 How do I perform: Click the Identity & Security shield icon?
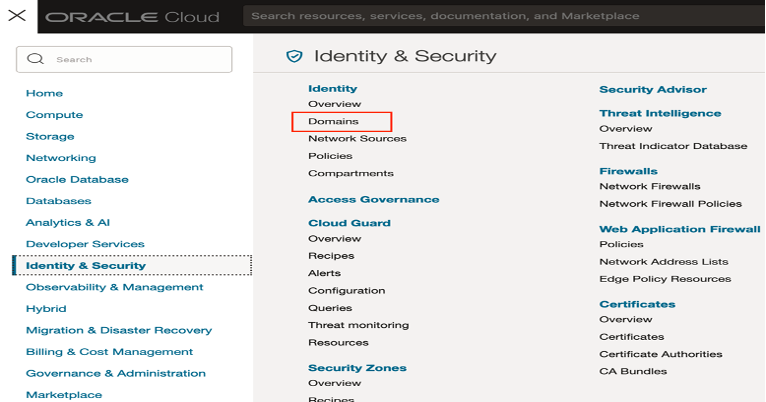point(294,56)
